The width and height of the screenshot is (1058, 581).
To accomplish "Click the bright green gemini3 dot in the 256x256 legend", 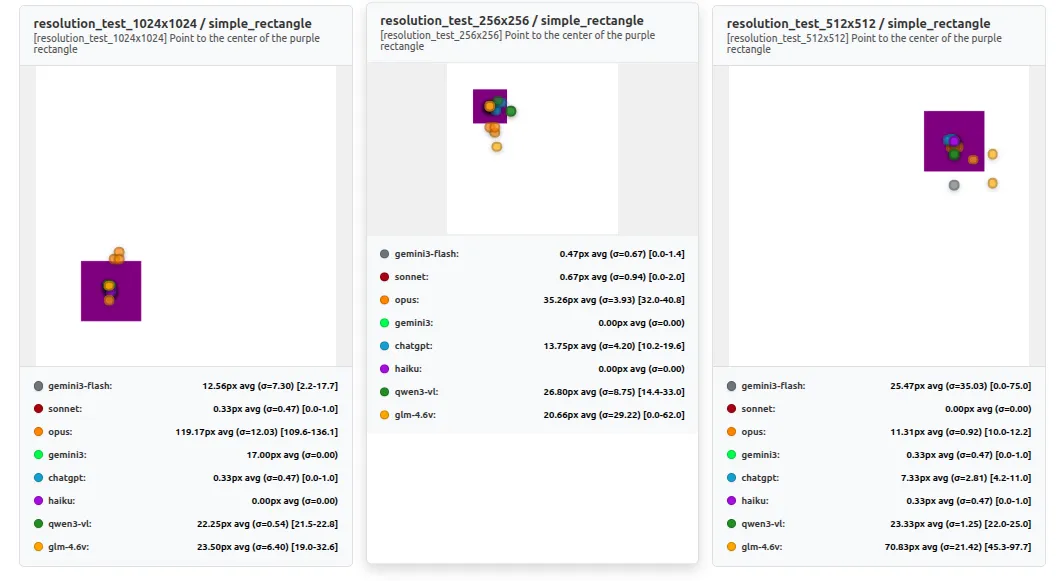I will [x=385, y=323].
